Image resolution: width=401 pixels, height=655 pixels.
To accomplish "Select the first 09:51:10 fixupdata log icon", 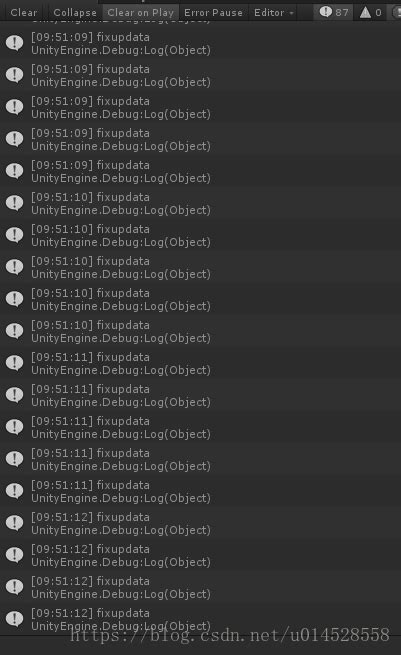I will tap(15, 203).
